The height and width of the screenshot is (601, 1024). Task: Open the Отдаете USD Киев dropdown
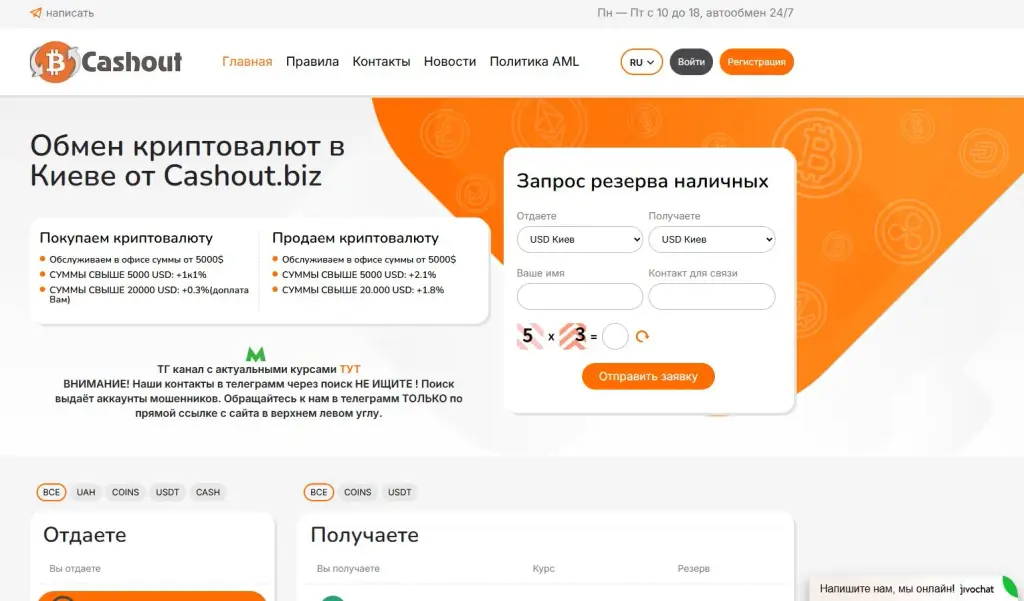tap(580, 239)
